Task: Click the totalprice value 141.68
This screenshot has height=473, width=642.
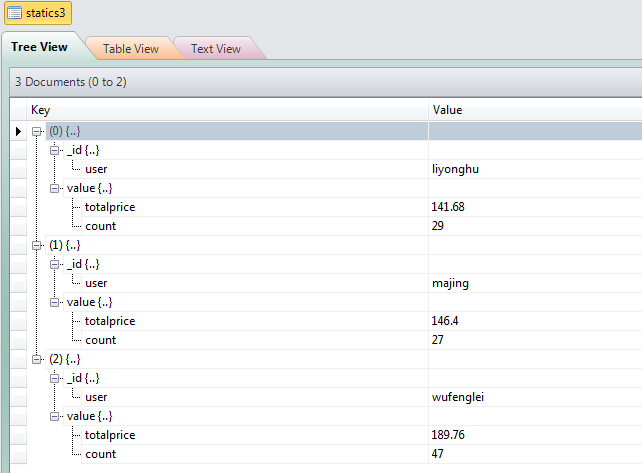Action: point(448,207)
